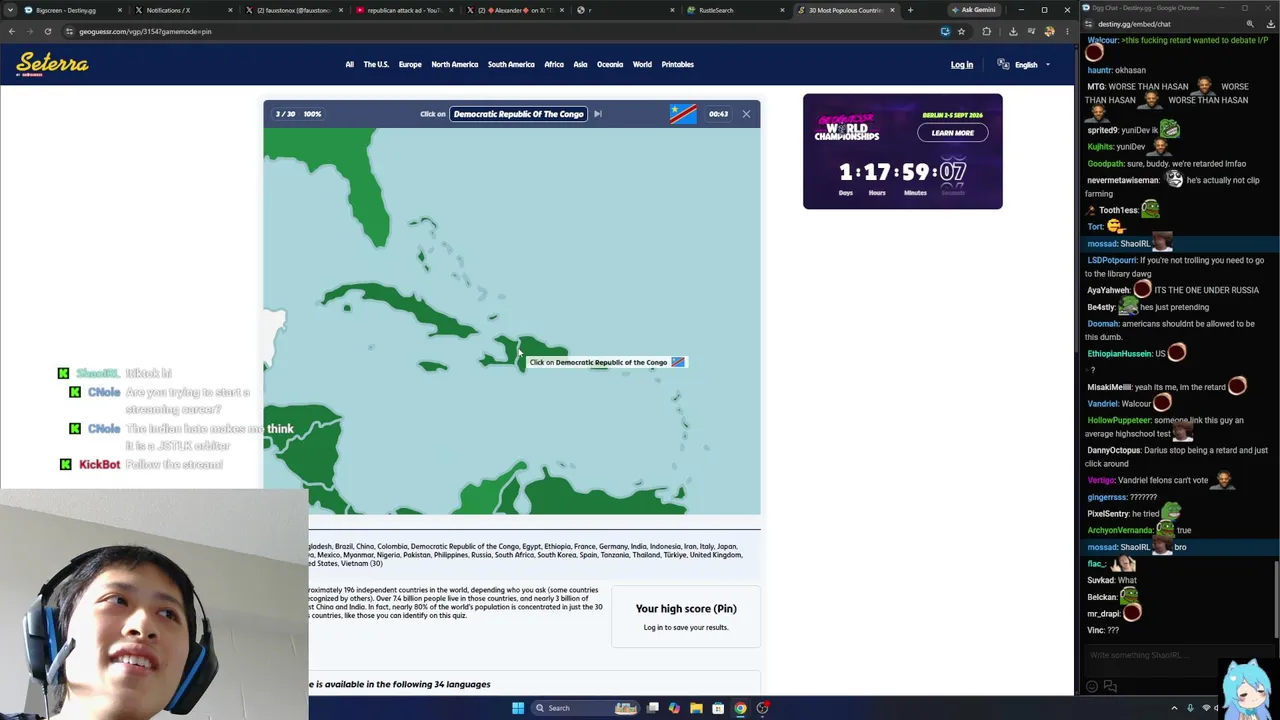Expand the English language dropdown
1280x720 pixels.
point(1032,65)
